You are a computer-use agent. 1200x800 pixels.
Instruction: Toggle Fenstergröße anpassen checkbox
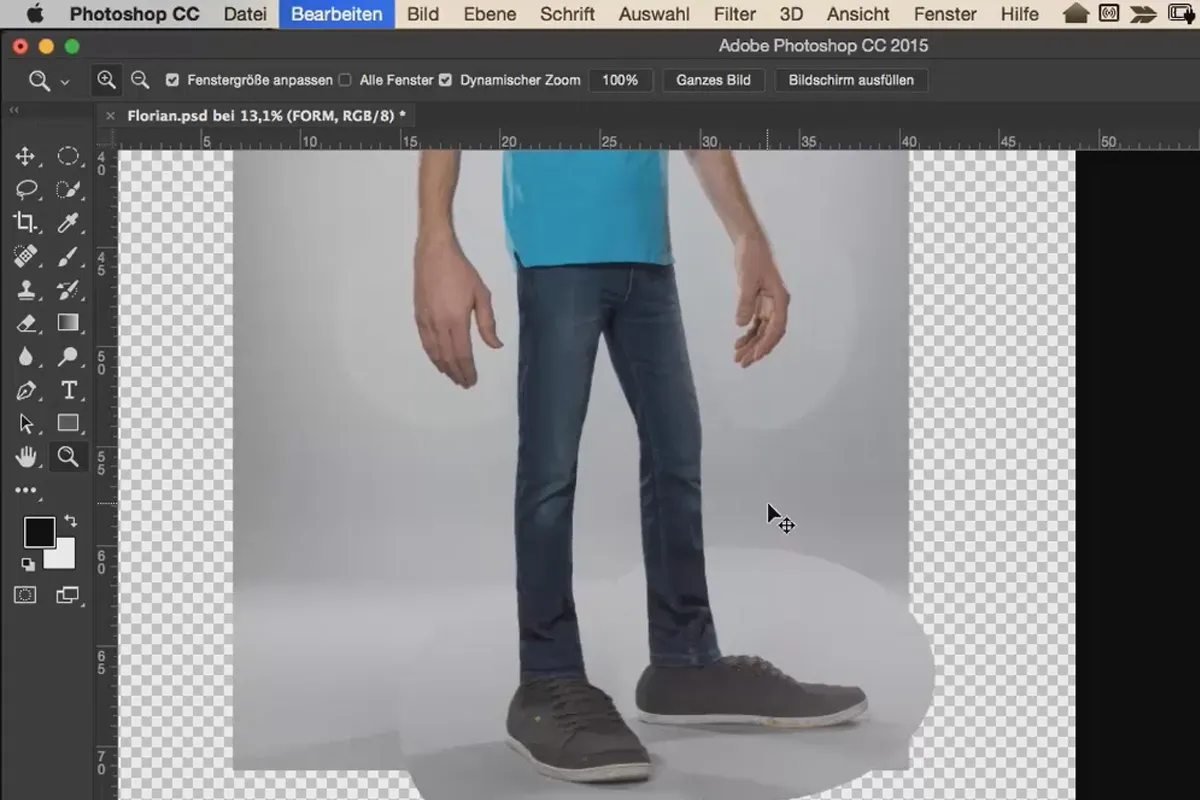tap(172, 80)
